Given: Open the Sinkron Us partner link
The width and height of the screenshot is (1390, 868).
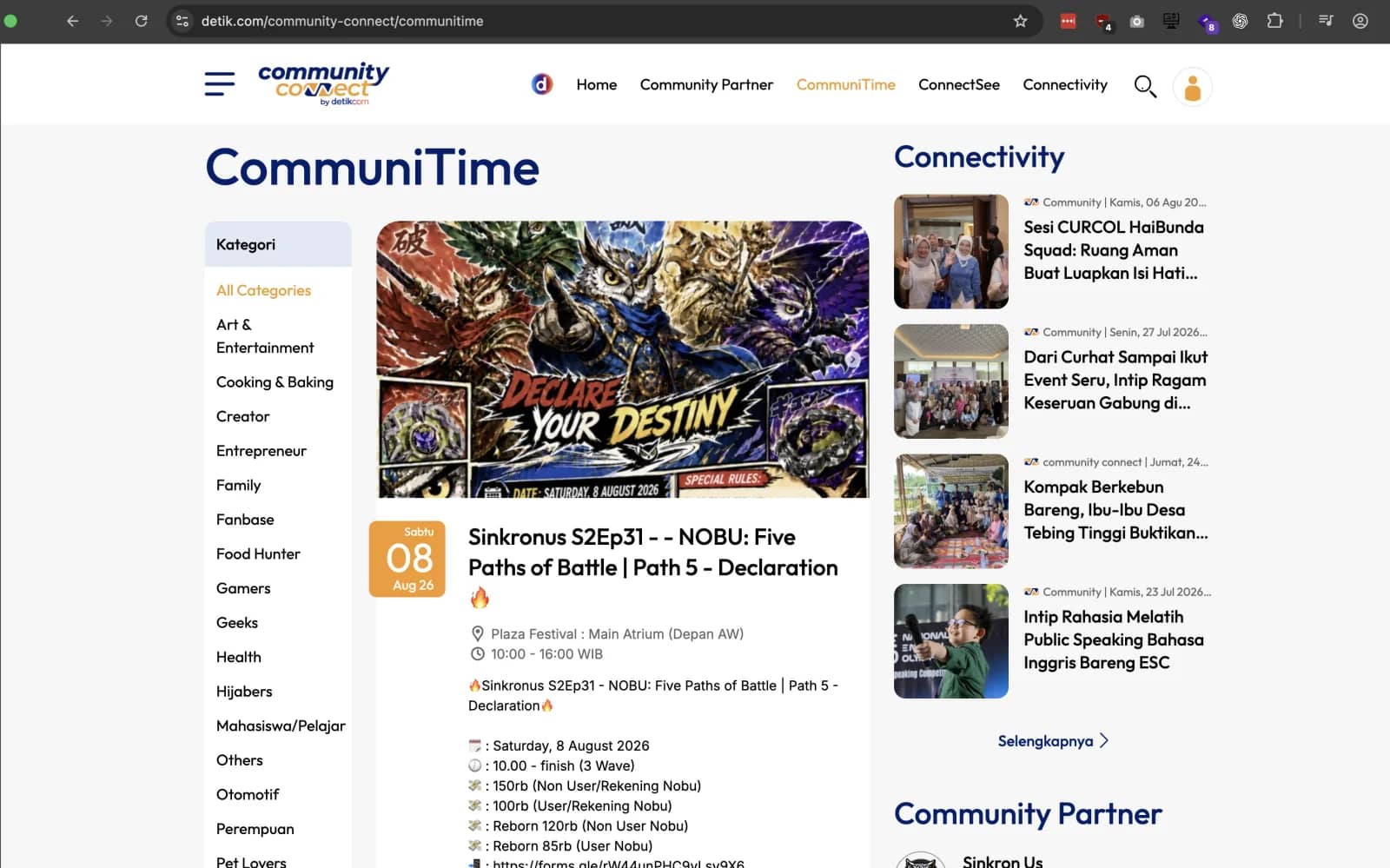Looking at the screenshot, I should (1003, 861).
